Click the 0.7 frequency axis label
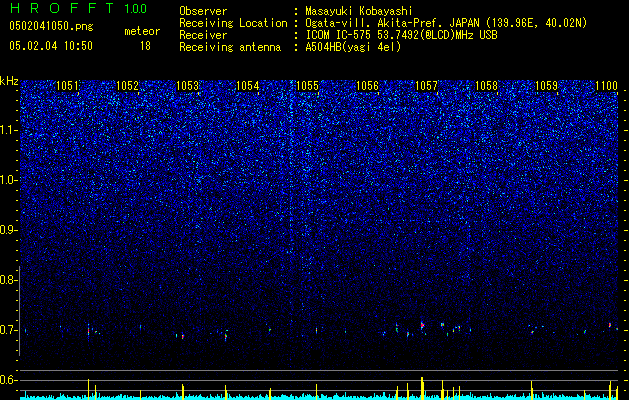This screenshot has height=400, width=629. (x=8, y=330)
